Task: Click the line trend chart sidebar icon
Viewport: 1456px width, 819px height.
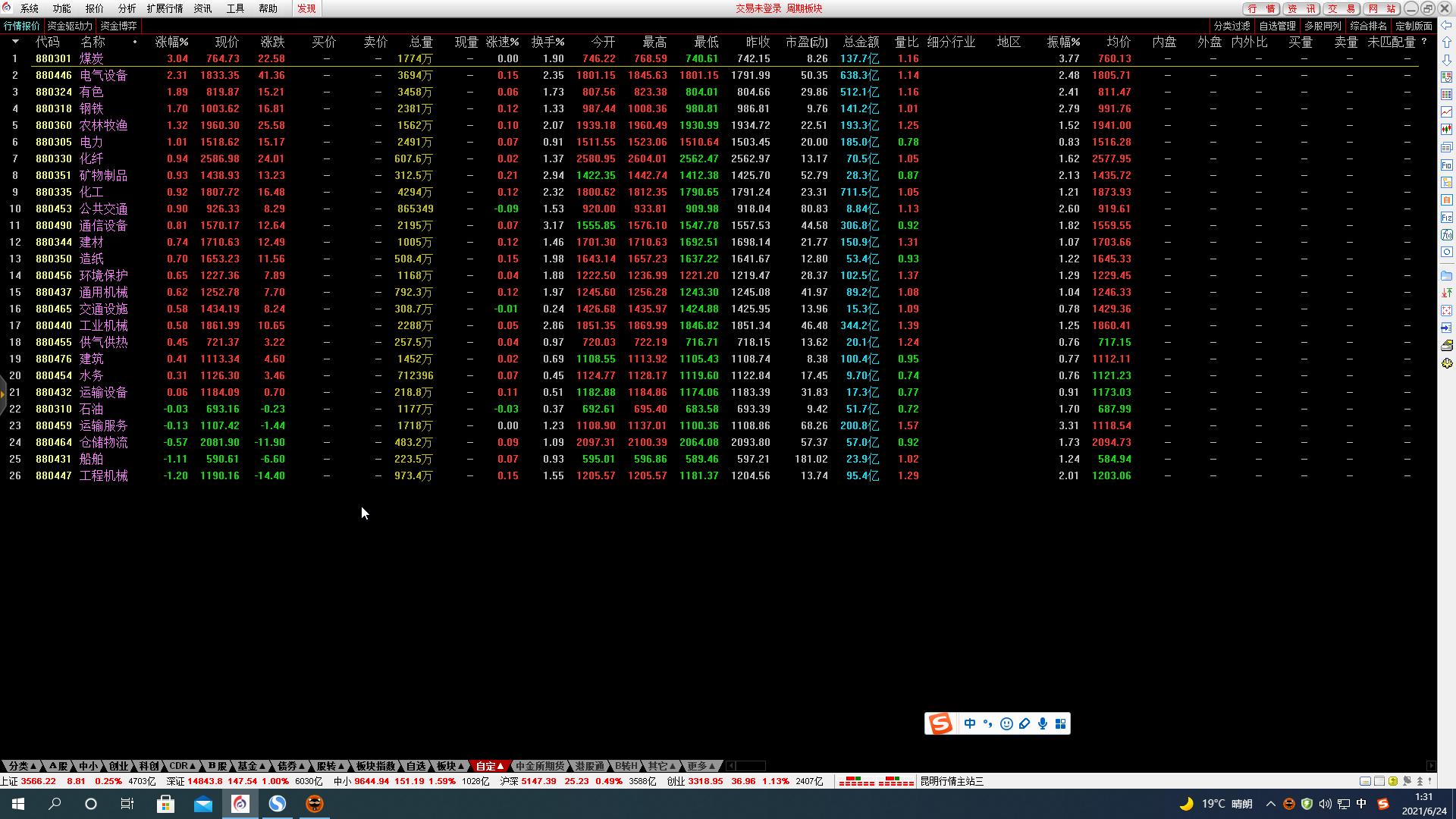Action: point(1446,111)
